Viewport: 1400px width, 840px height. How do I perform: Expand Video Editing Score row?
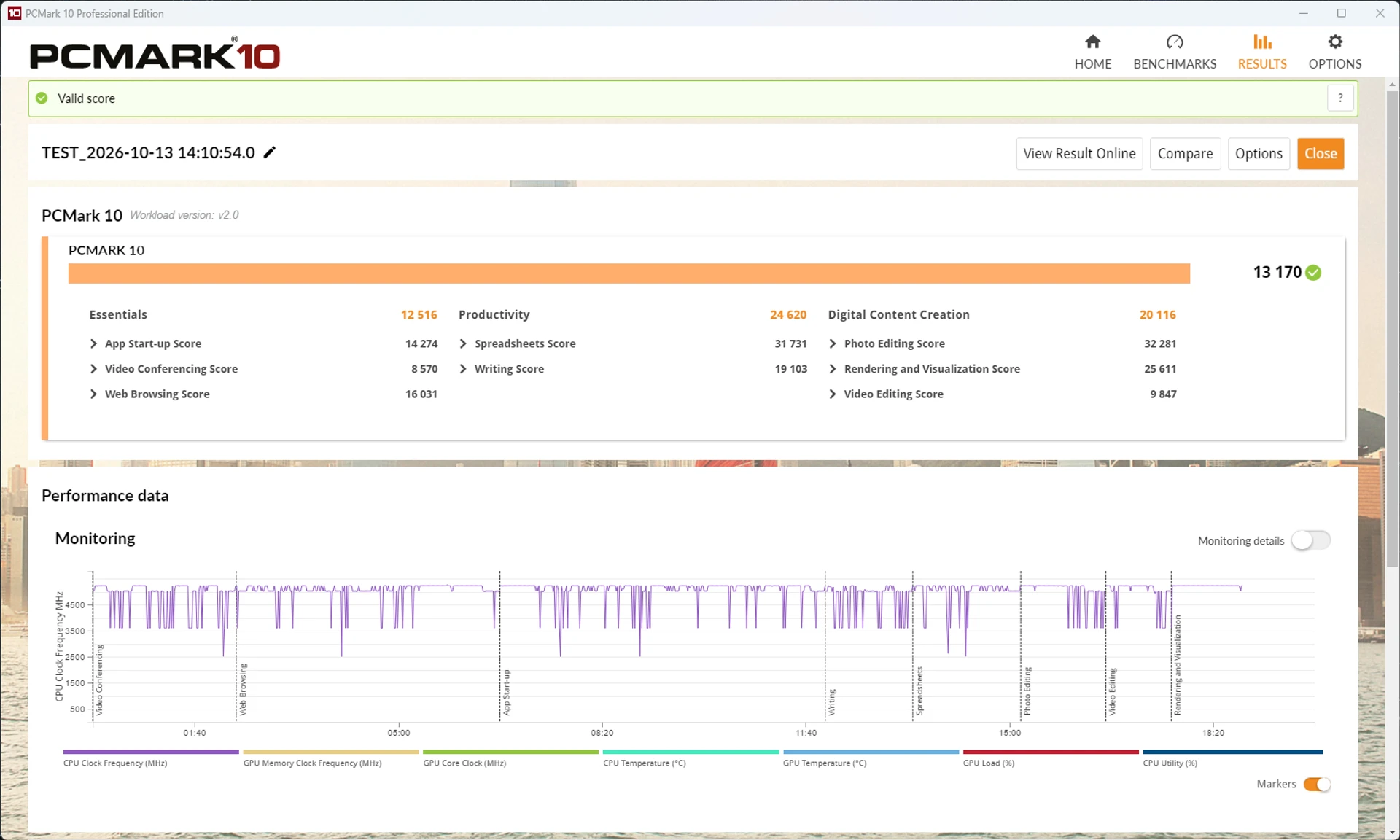pos(833,394)
